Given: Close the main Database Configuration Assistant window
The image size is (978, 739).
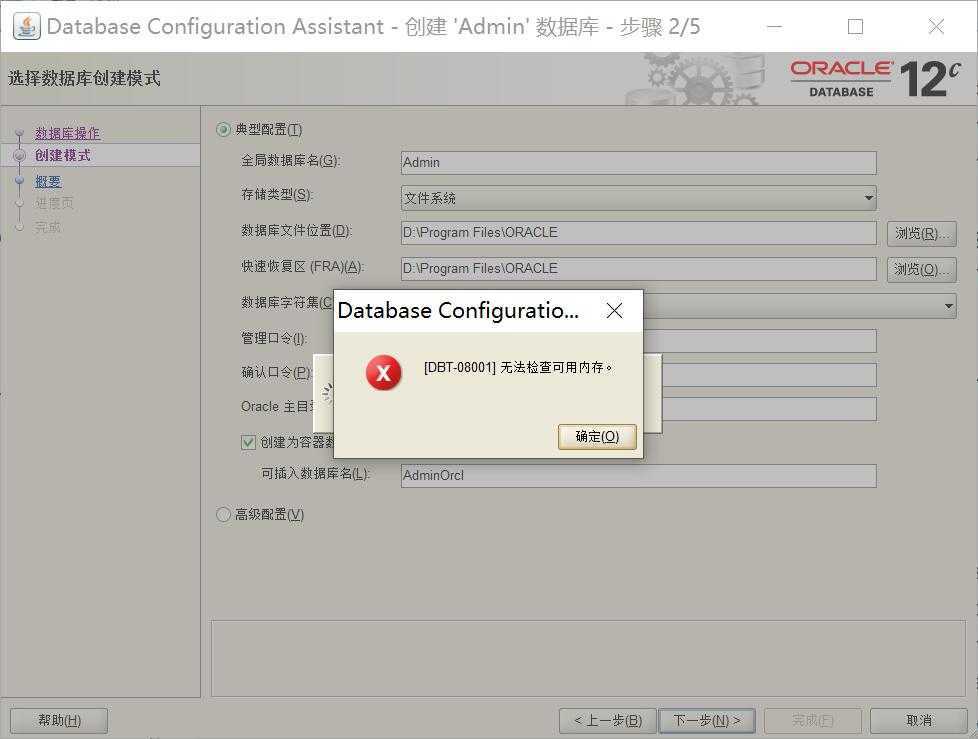Looking at the screenshot, I should coord(936,27).
